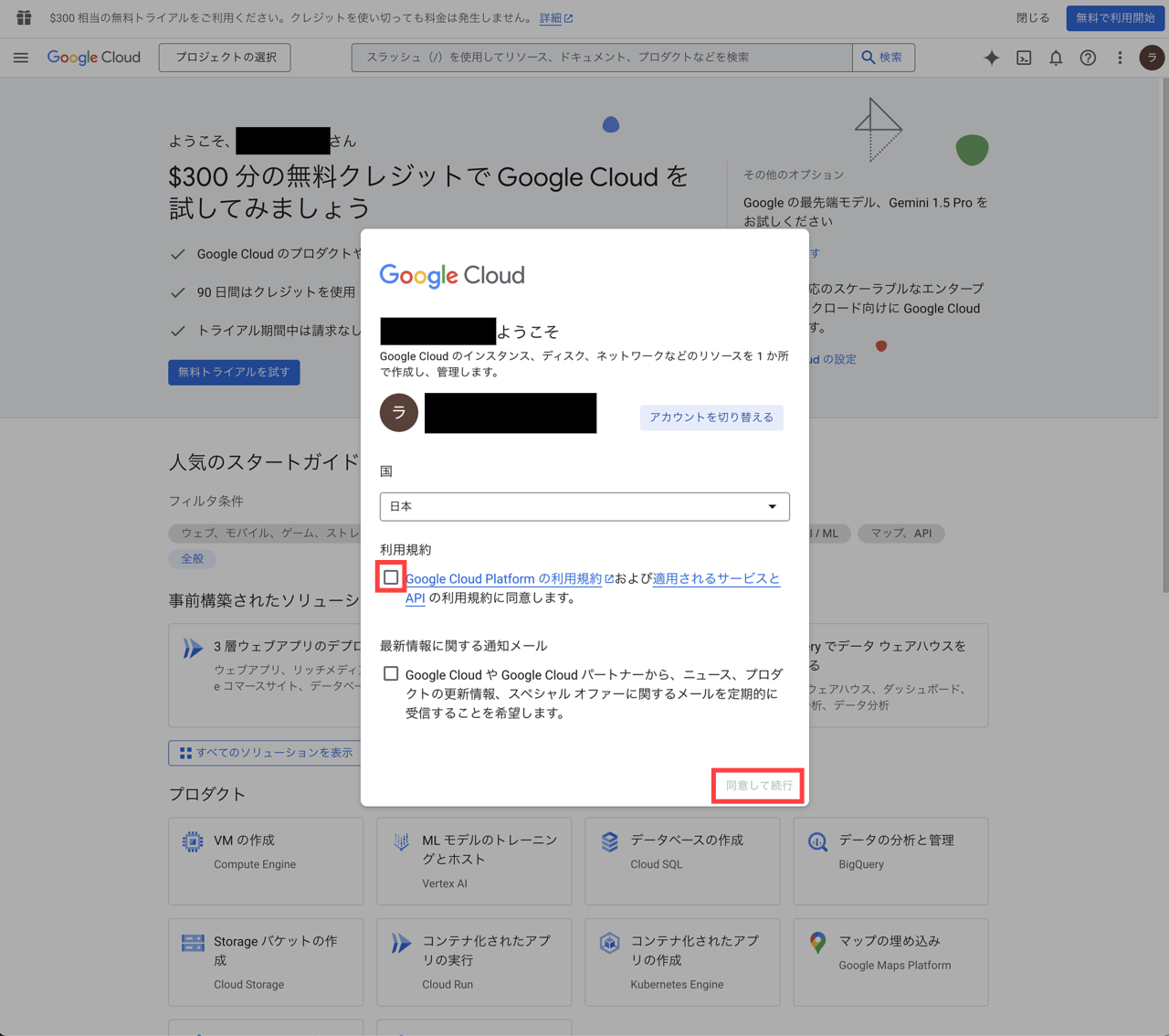Open 適用されるサービスと API link
The height and width of the screenshot is (1036, 1169).
point(716,578)
